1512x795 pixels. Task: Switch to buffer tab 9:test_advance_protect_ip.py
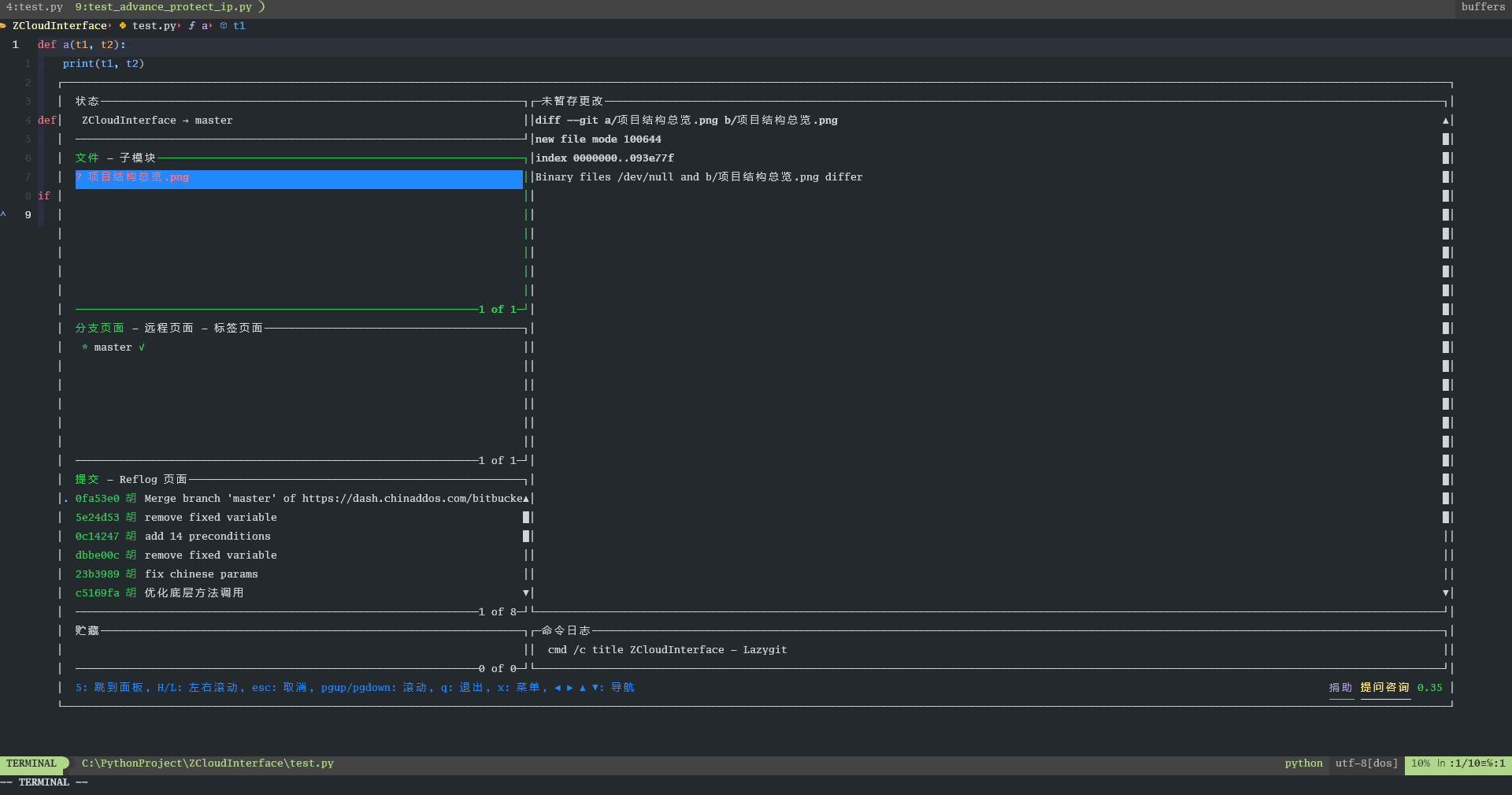pyautogui.click(x=165, y=7)
